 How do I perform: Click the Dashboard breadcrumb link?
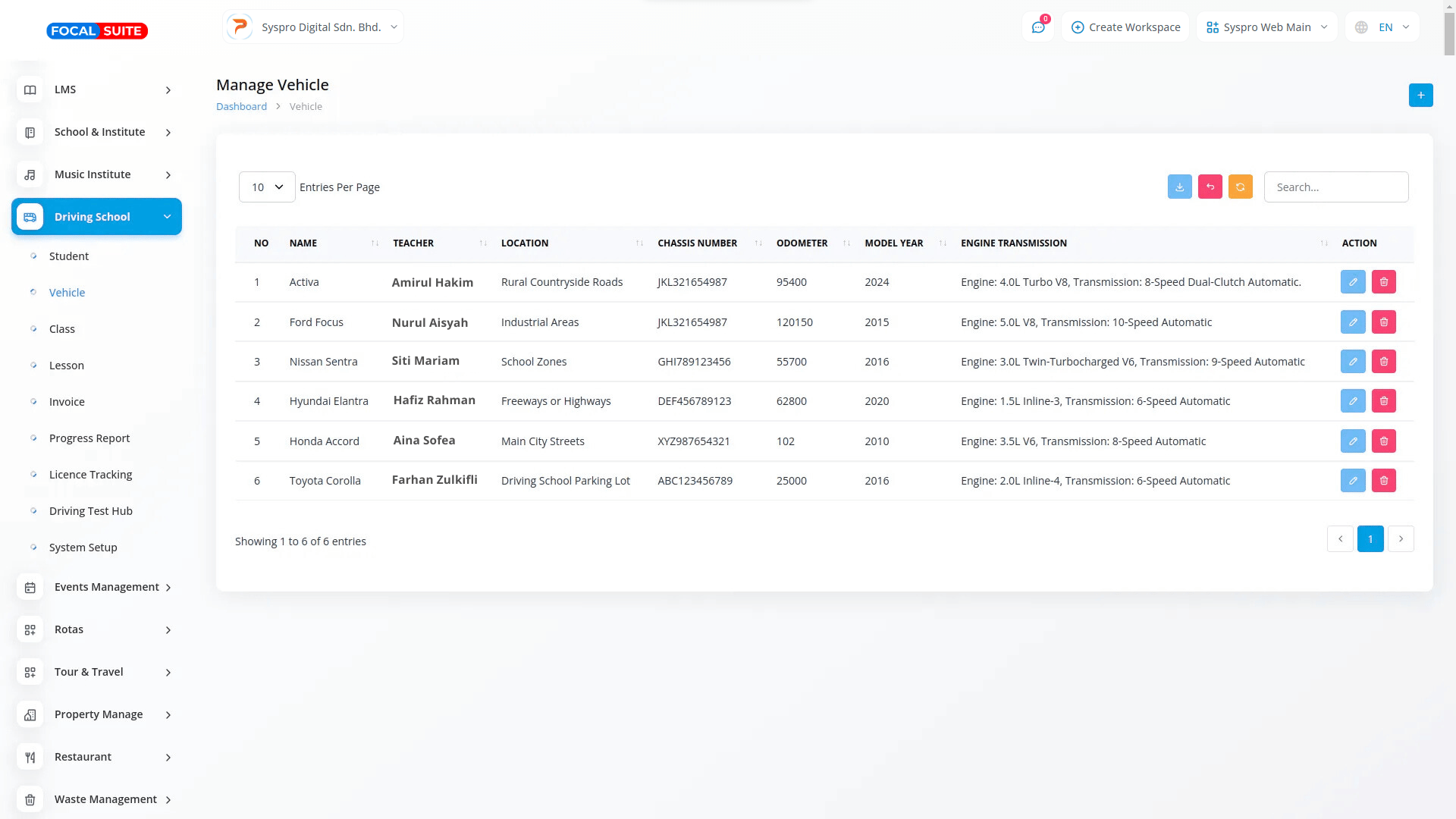pos(241,107)
